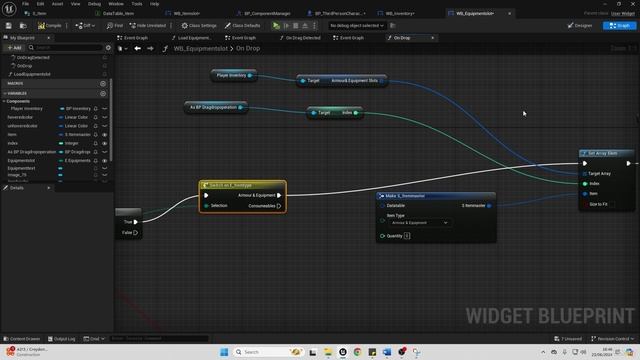Open the Tools menu

click(137, 4)
